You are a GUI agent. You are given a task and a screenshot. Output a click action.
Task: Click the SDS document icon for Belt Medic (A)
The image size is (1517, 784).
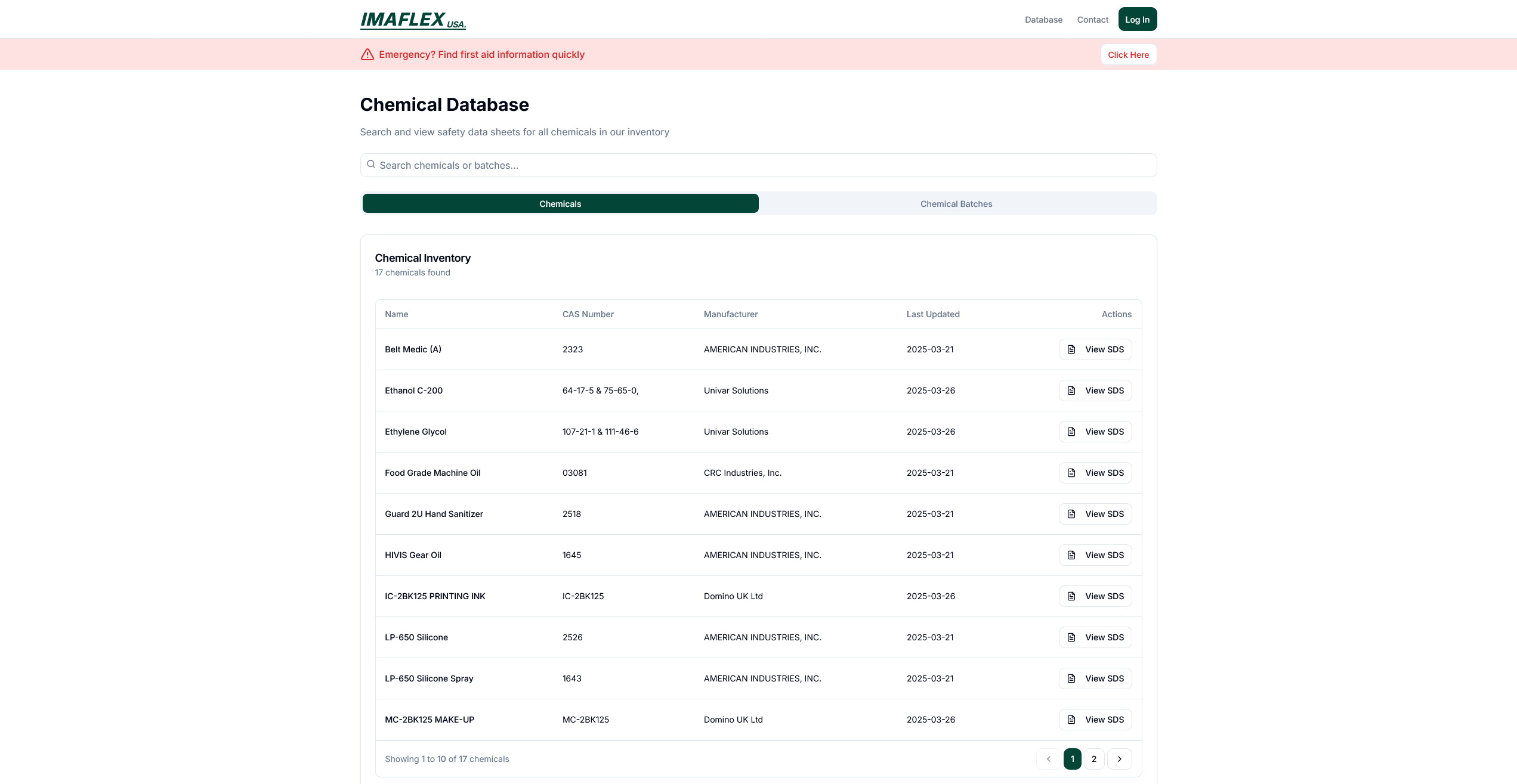coord(1071,349)
